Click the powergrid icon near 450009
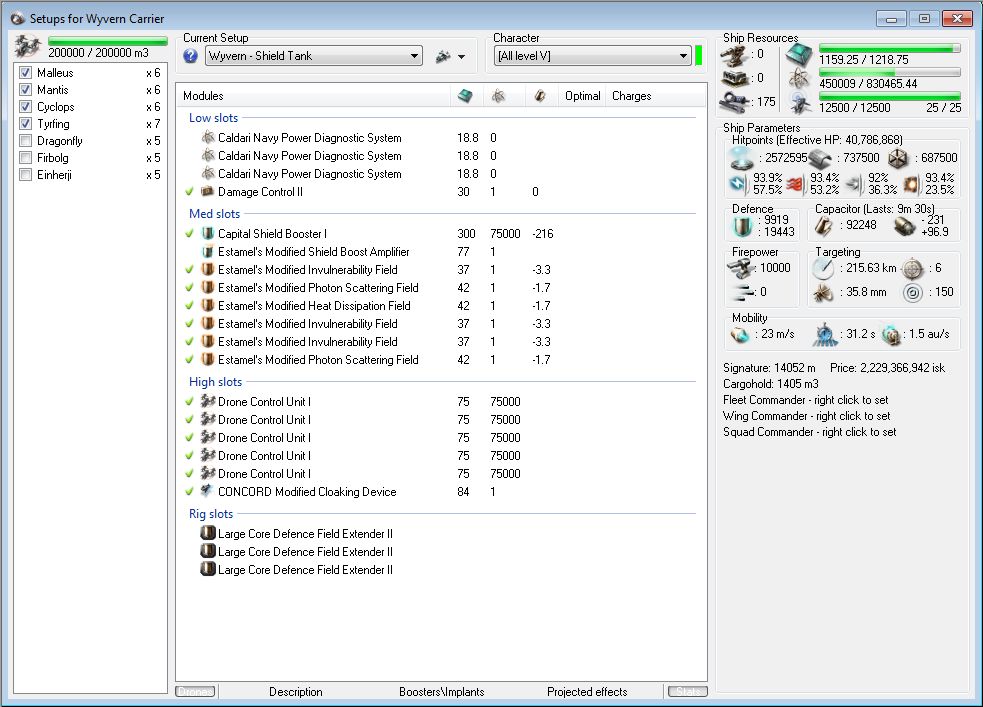Screen dimensions: 983x707 (x=799, y=79)
